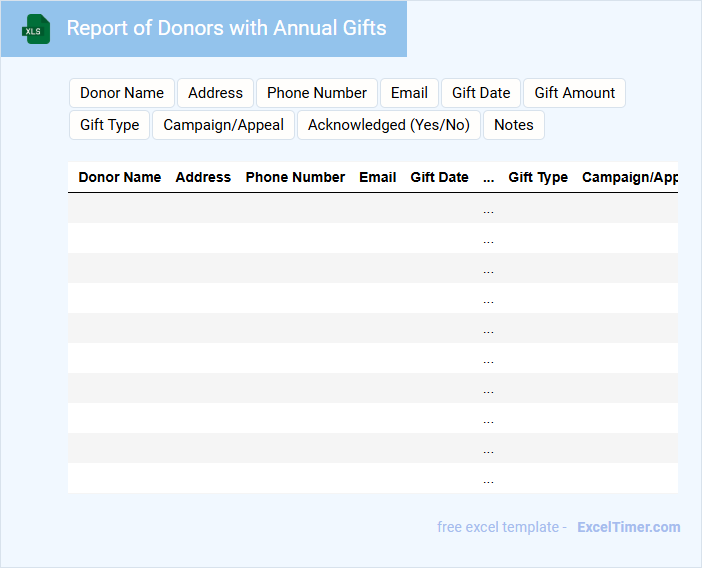The image size is (702, 568).
Task: Choose the Acknowledged (Yes/No) tag
Action: pos(389,125)
